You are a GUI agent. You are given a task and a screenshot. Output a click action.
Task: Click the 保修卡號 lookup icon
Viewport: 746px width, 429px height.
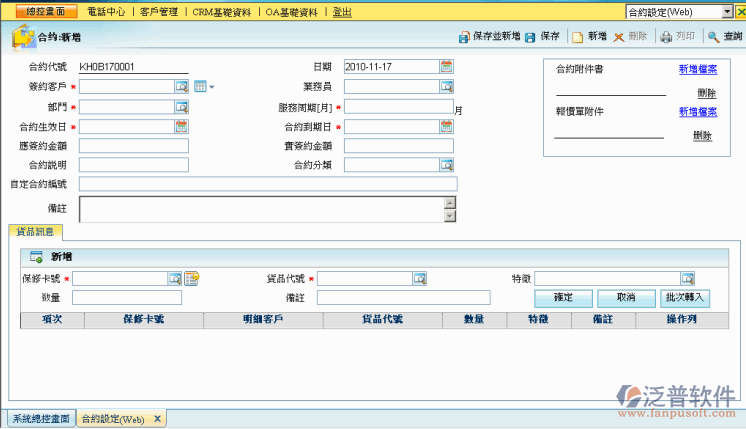pyautogui.click(x=174, y=278)
